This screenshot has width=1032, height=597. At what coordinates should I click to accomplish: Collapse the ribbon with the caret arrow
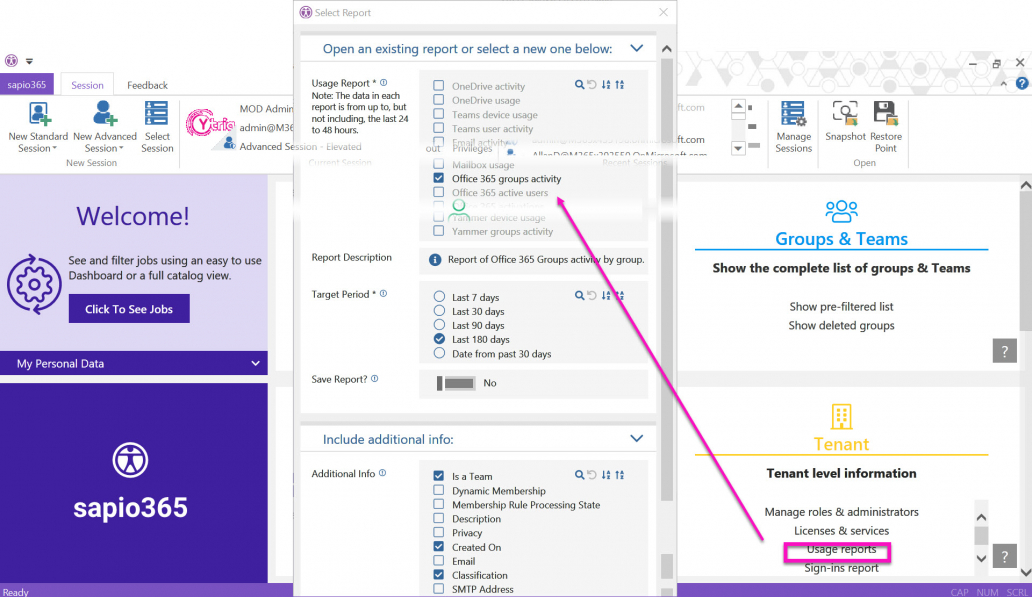tap(1003, 84)
